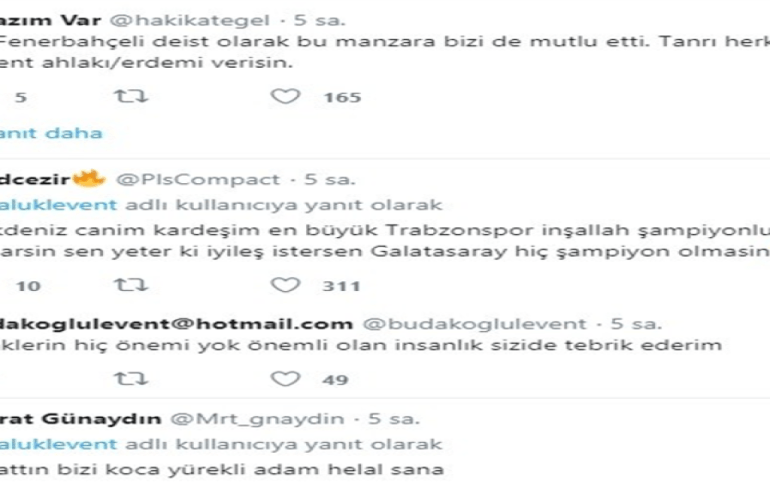
Task: Retweet the PlsCompact reply
Action: click(131, 285)
